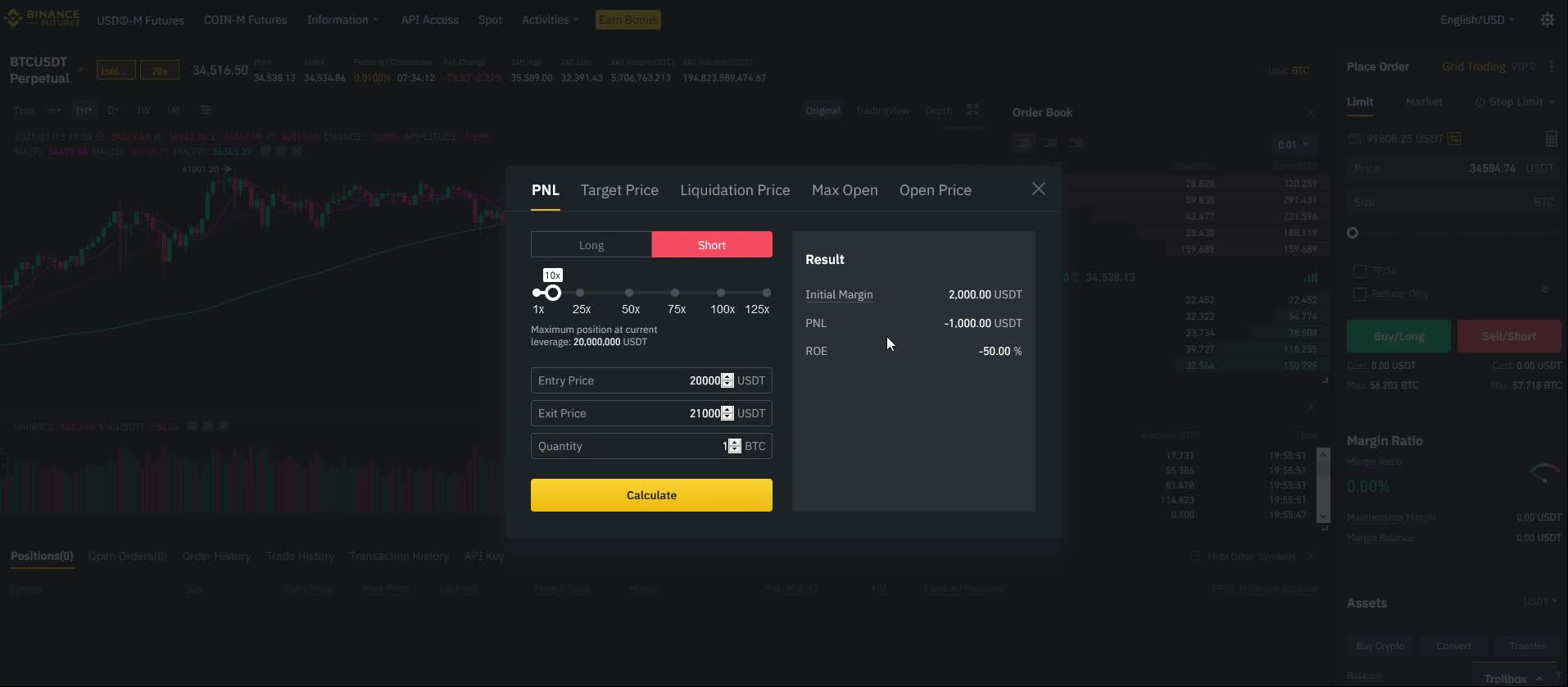This screenshot has width=1568, height=687.
Task: Select the third order book layout icon
Action: [x=1076, y=143]
